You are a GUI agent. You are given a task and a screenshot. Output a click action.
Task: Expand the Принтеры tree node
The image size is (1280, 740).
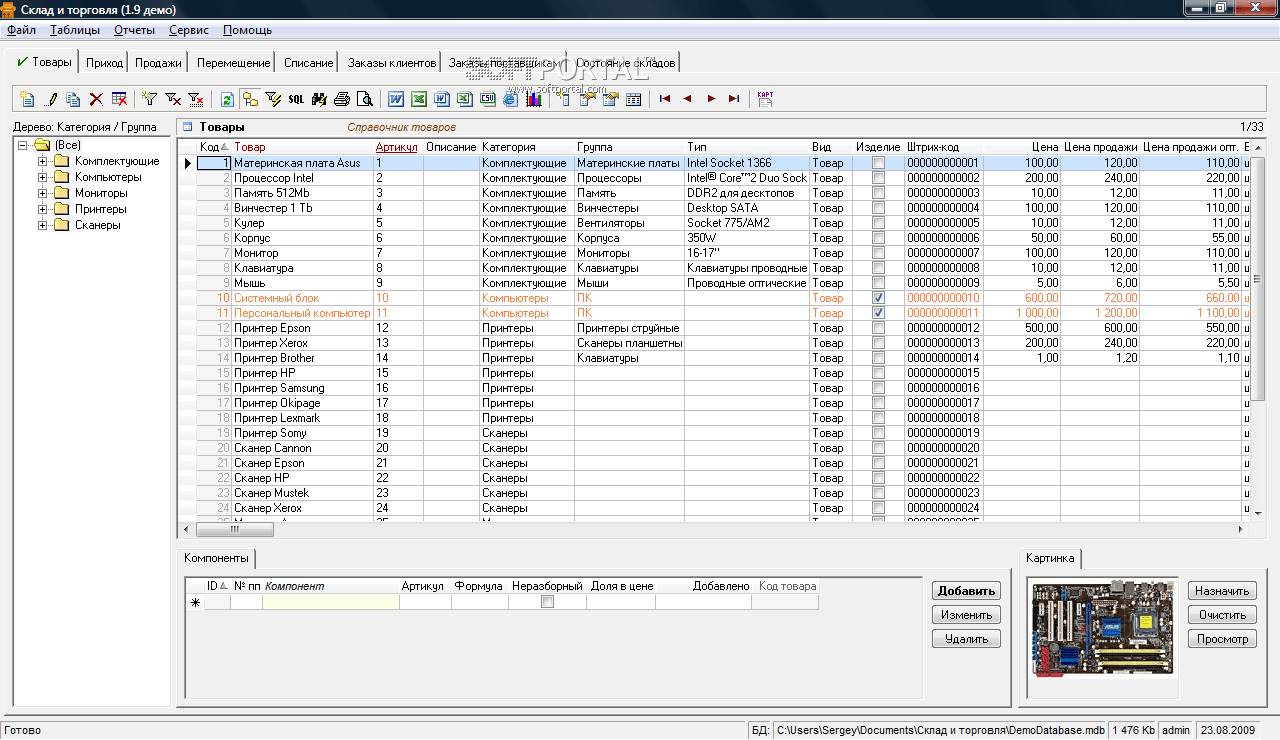pyautogui.click(x=43, y=209)
